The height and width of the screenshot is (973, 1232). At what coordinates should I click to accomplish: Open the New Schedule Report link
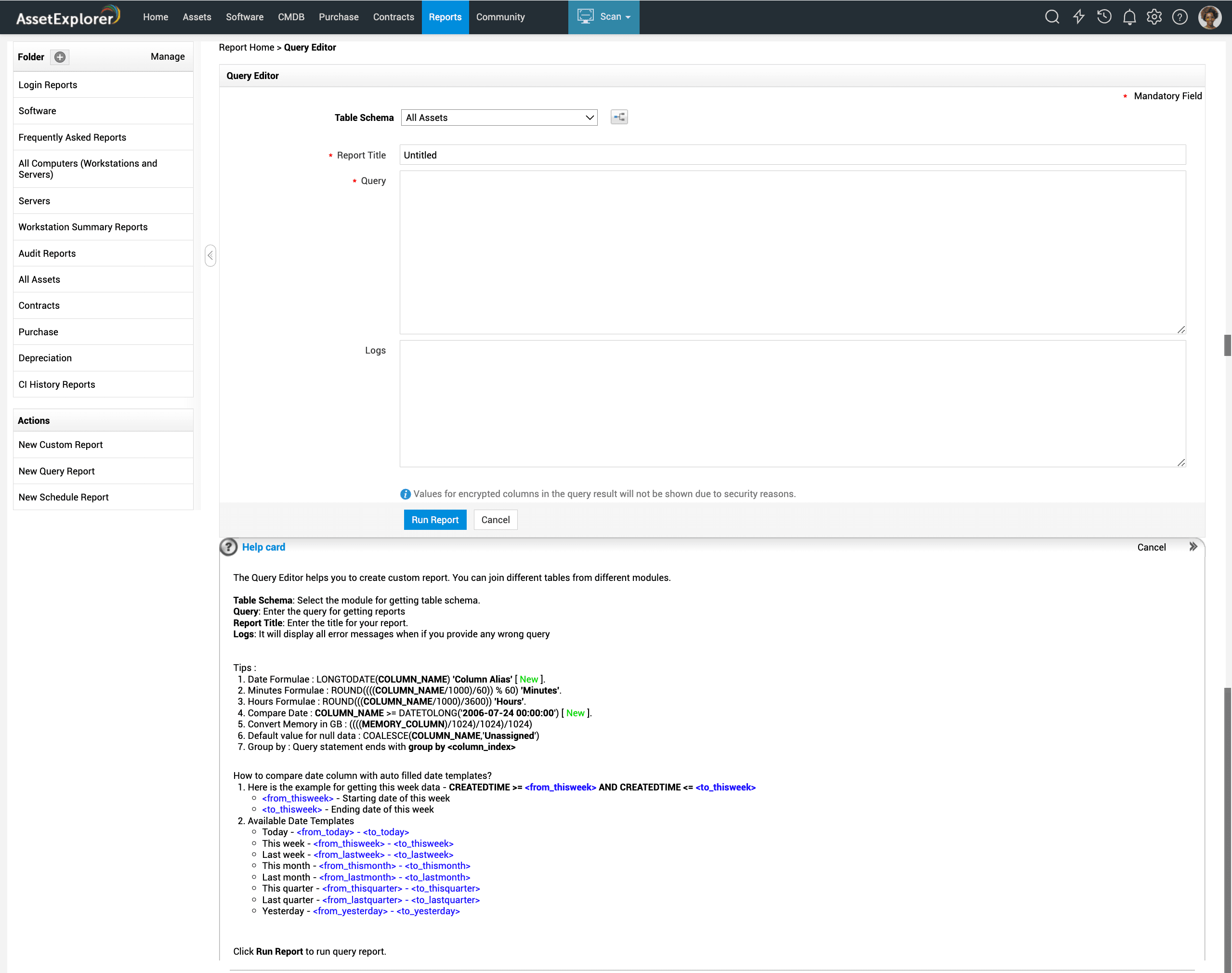point(63,497)
